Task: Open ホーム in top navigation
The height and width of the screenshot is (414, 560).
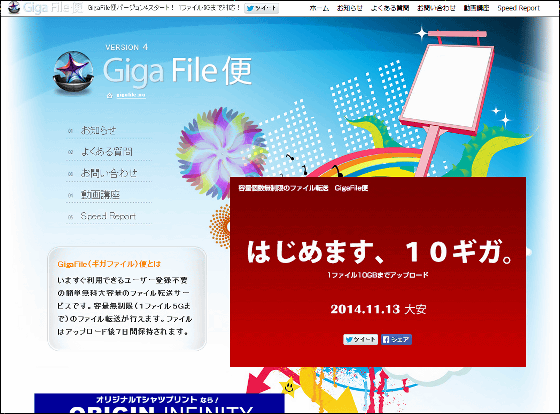Action: click(x=319, y=8)
